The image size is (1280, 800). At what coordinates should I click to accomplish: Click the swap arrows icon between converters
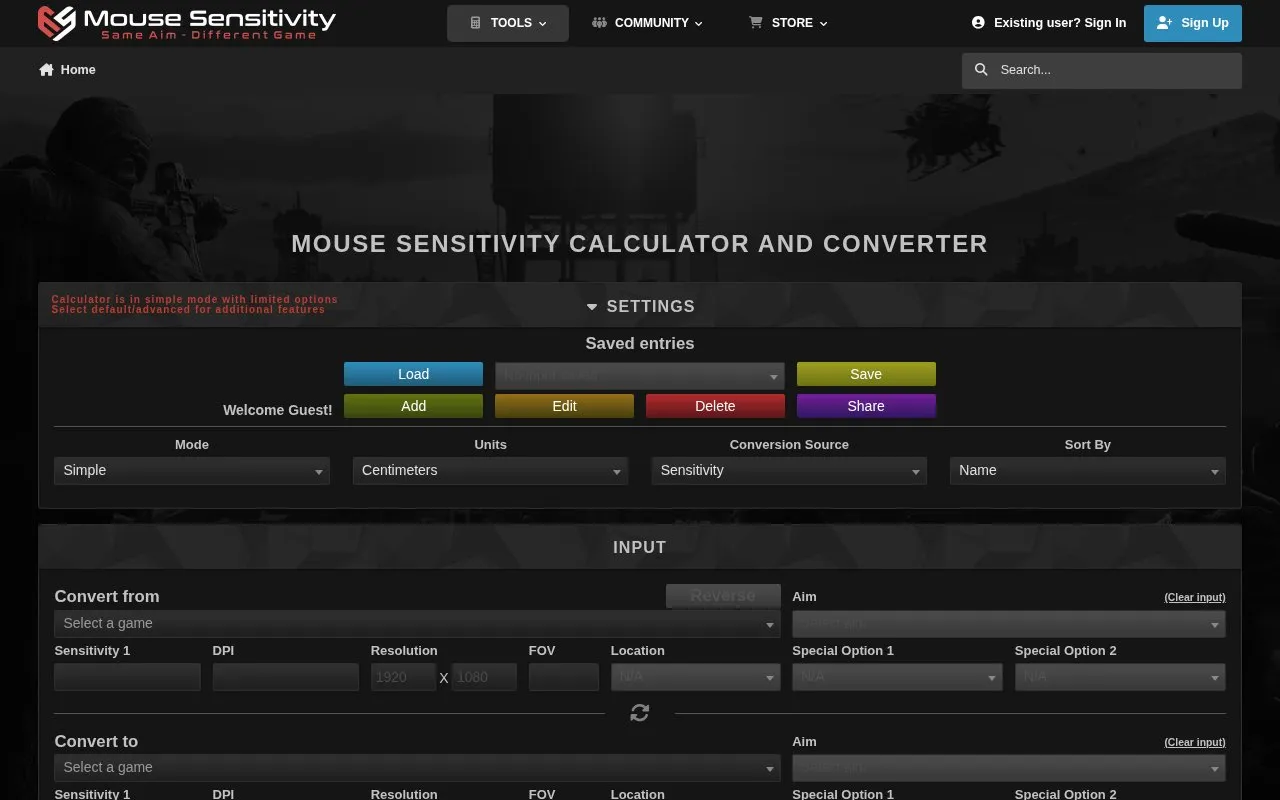(640, 713)
